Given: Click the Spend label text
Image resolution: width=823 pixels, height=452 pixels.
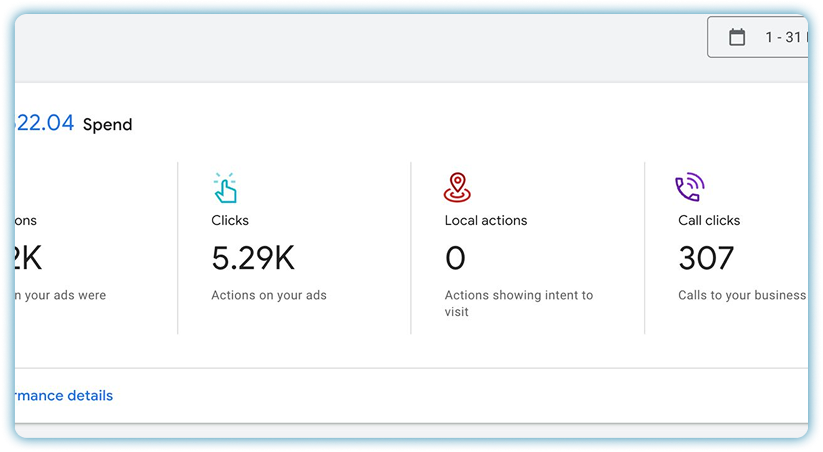Looking at the screenshot, I should [107, 125].
